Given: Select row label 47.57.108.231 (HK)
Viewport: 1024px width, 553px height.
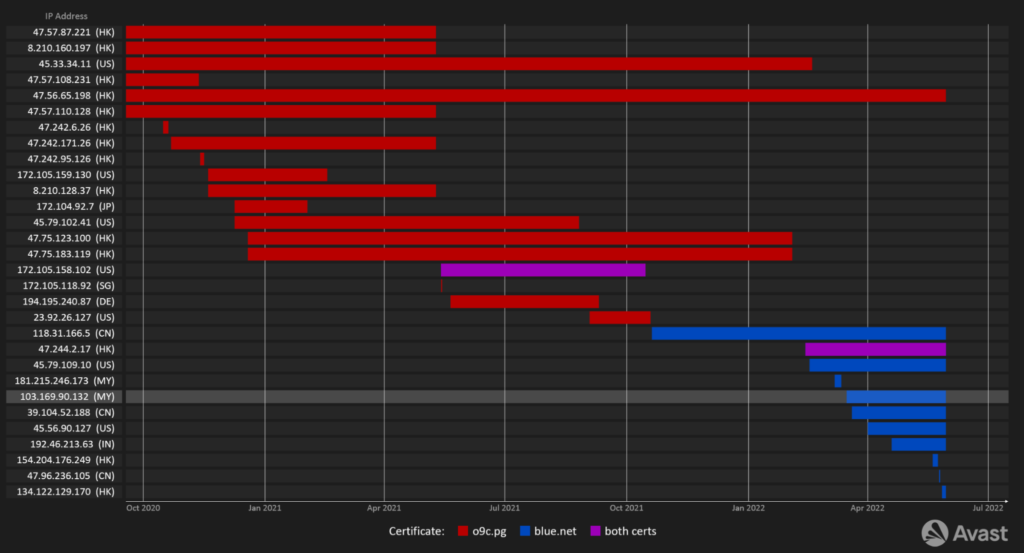Looking at the screenshot, I should point(71,80).
